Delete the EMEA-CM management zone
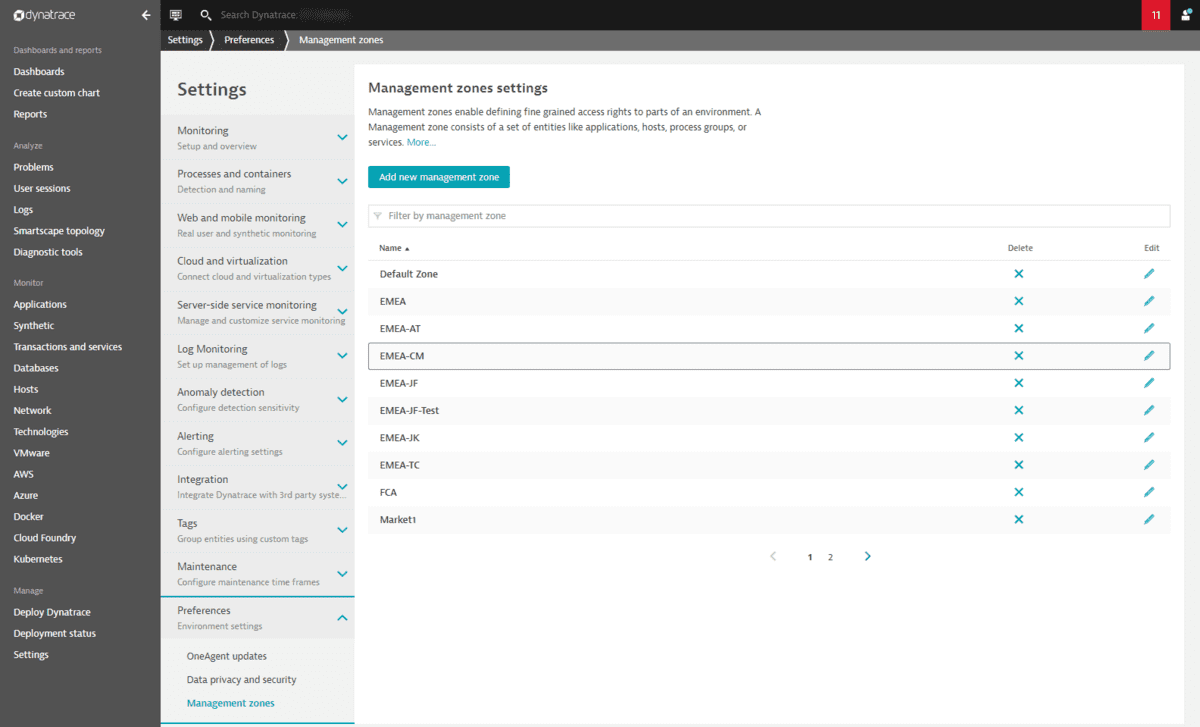The image size is (1200, 727). (1018, 355)
